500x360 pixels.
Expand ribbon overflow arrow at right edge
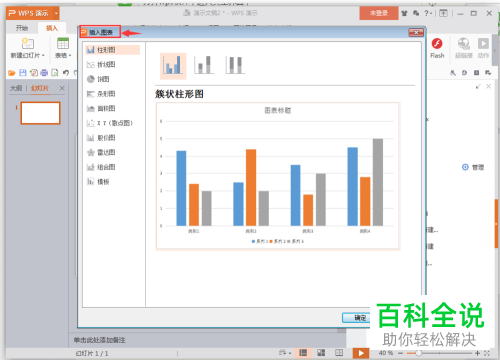pos(495,51)
